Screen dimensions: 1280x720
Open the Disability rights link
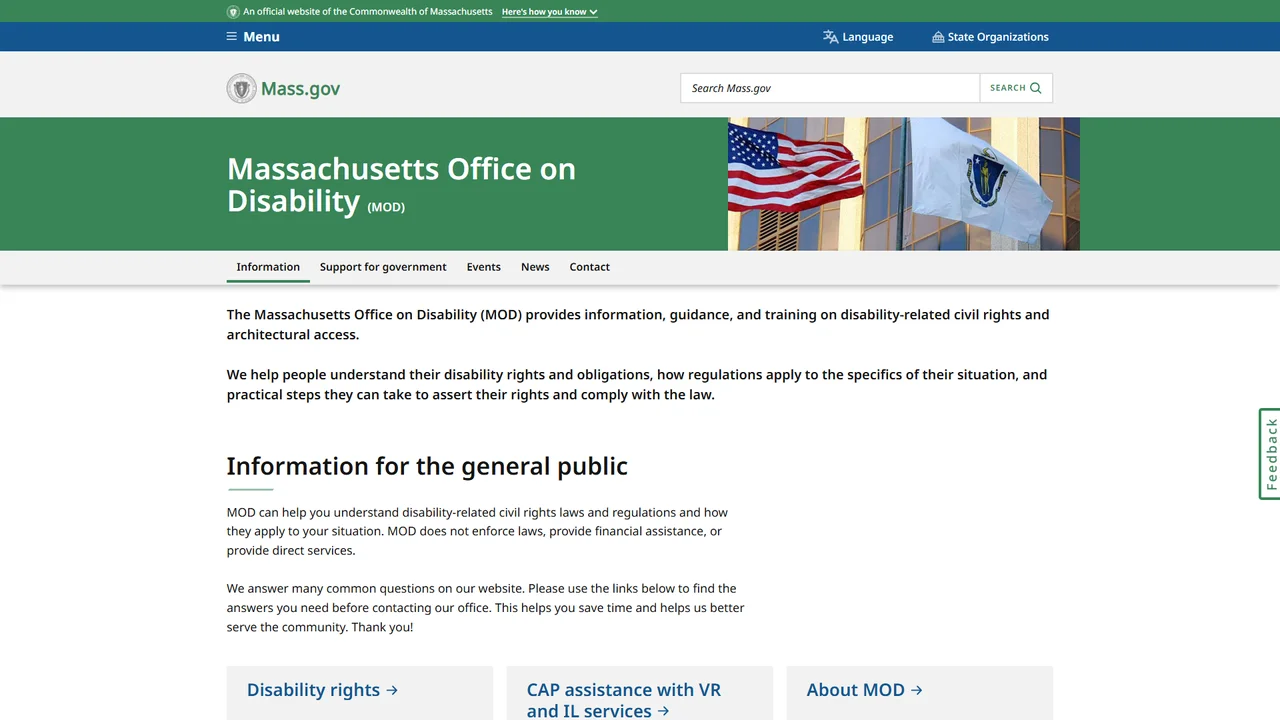click(x=322, y=690)
